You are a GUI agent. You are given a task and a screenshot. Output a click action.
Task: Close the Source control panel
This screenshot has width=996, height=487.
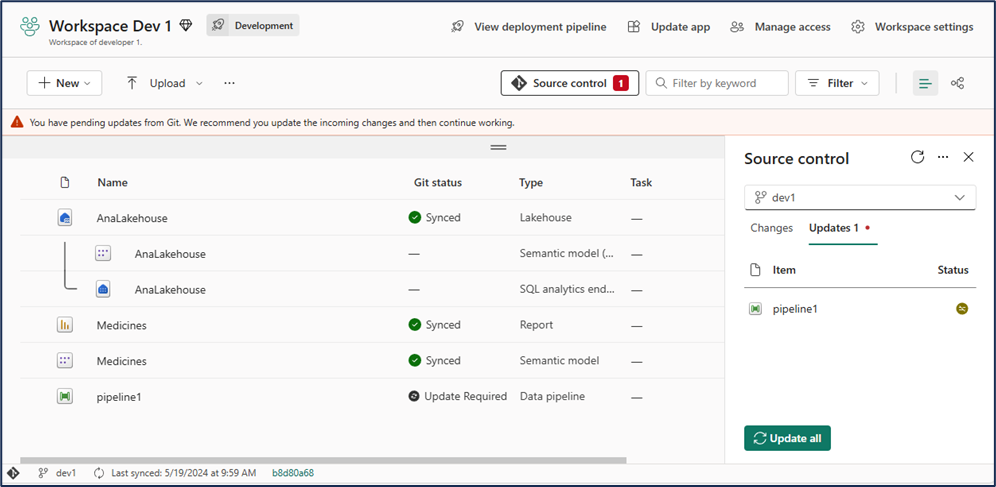click(968, 157)
